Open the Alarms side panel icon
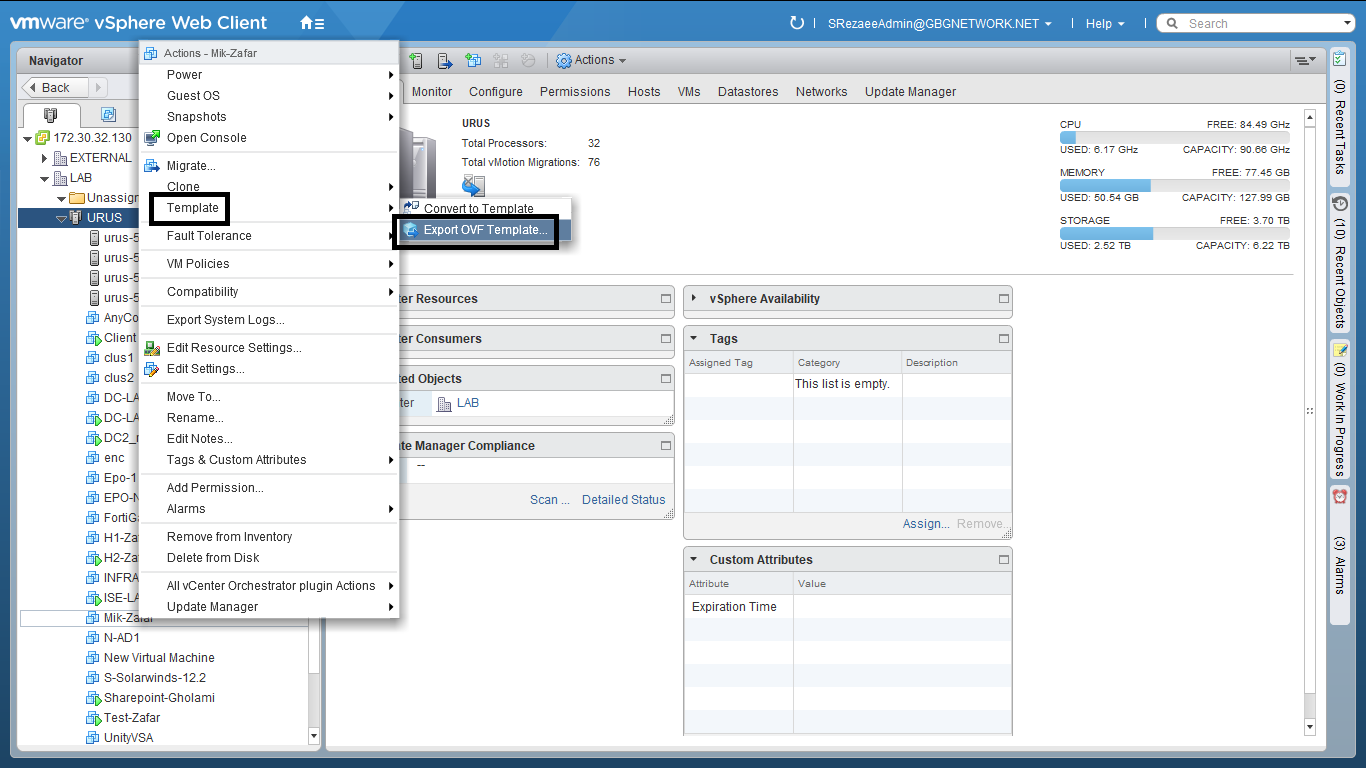Viewport: 1366px width, 768px height. (1340, 496)
